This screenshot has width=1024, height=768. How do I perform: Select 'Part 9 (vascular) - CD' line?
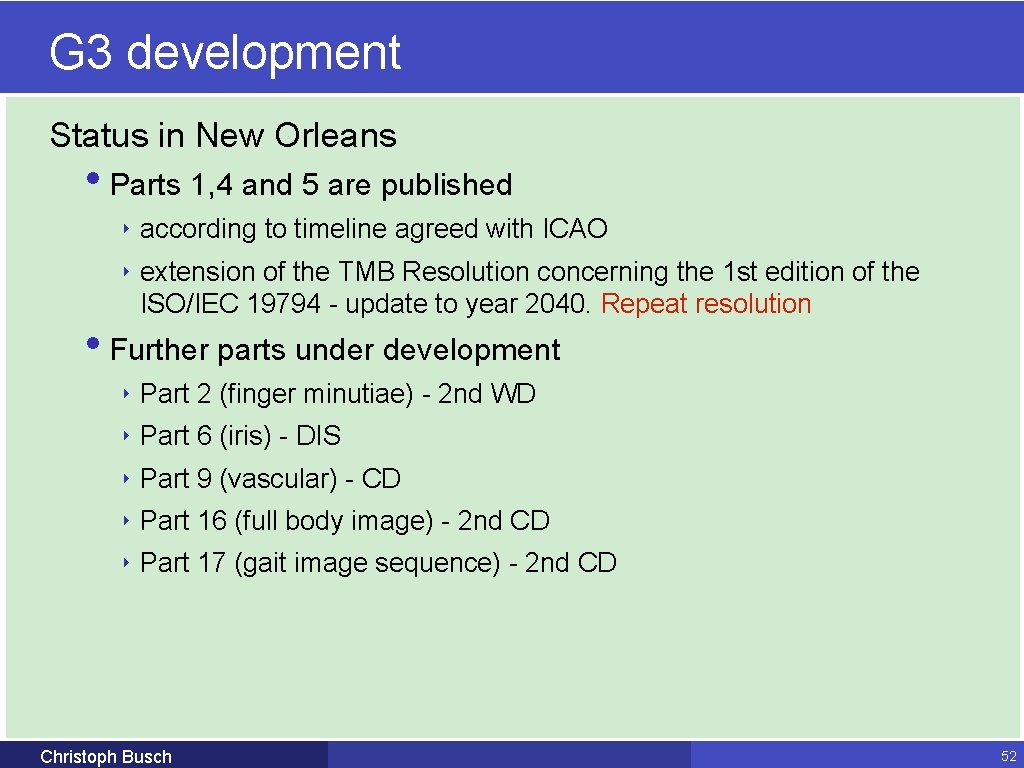click(270, 479)
